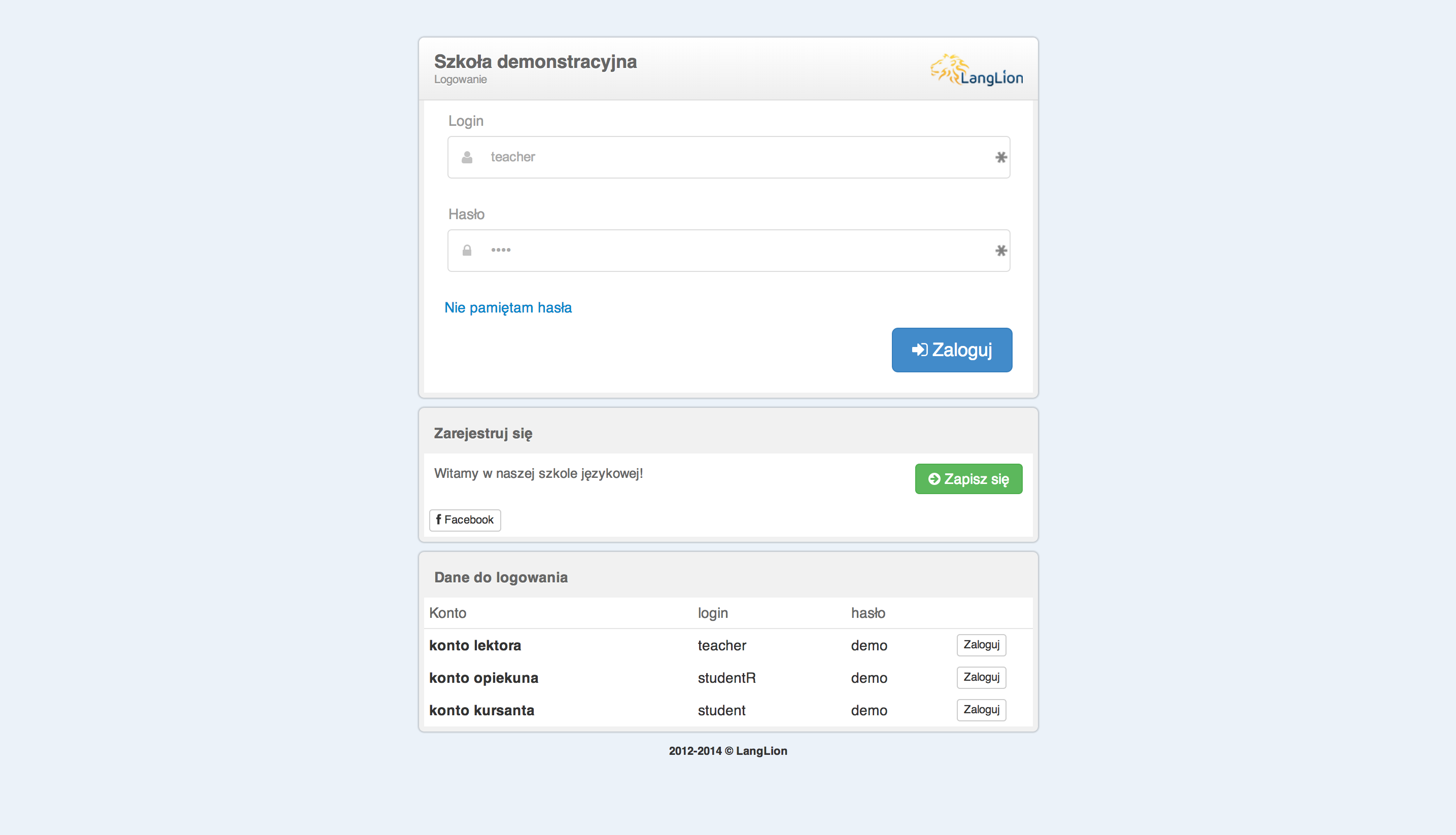Click the Facebook button
The height and width of the screenshot is (835, 1456).
coord(465,520)
